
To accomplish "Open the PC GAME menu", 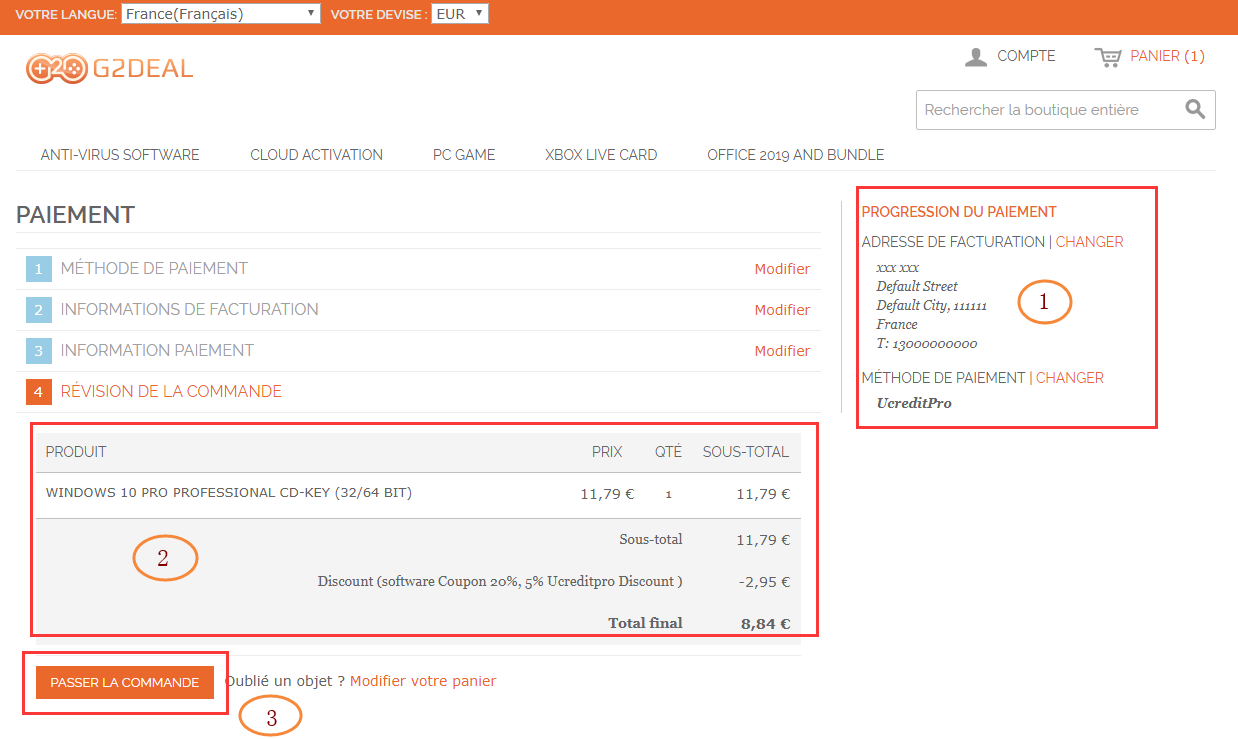I will click(x=464, y=155).
